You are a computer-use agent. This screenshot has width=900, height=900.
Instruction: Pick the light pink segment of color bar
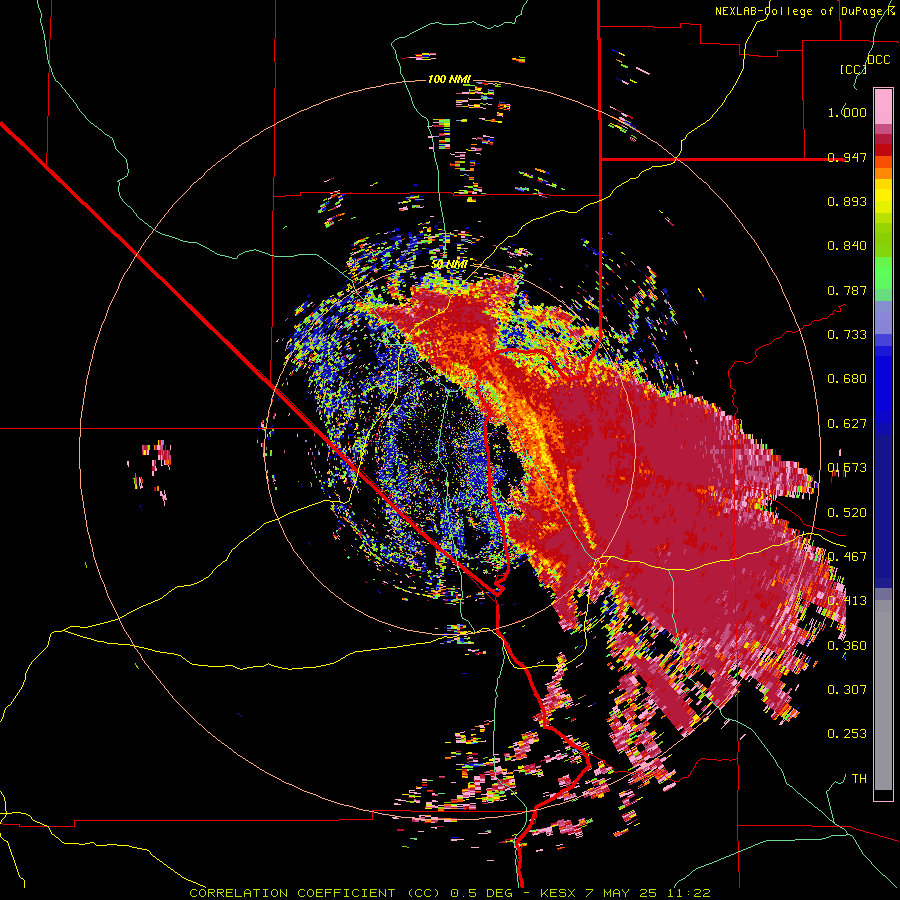[883, 107]
